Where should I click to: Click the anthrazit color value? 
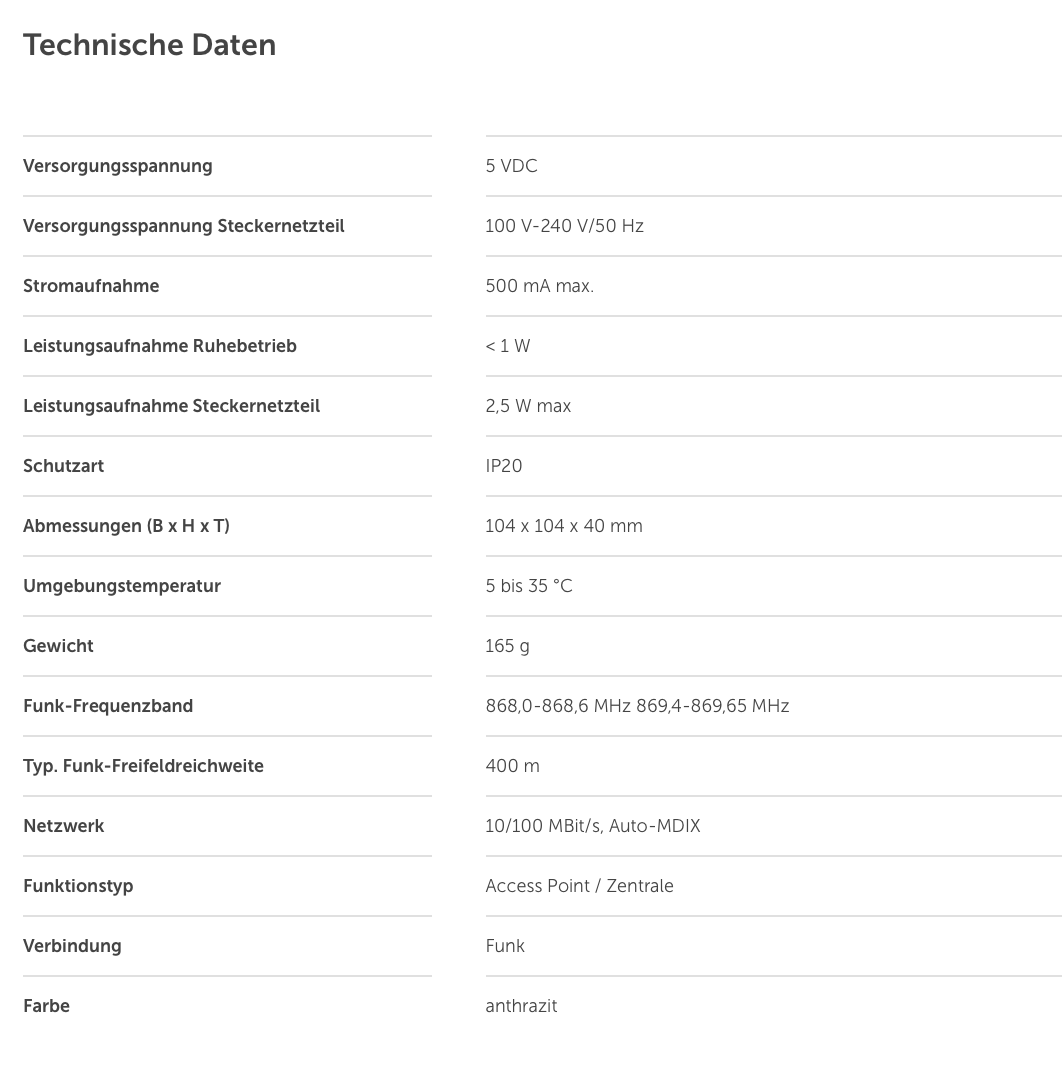521,1006
